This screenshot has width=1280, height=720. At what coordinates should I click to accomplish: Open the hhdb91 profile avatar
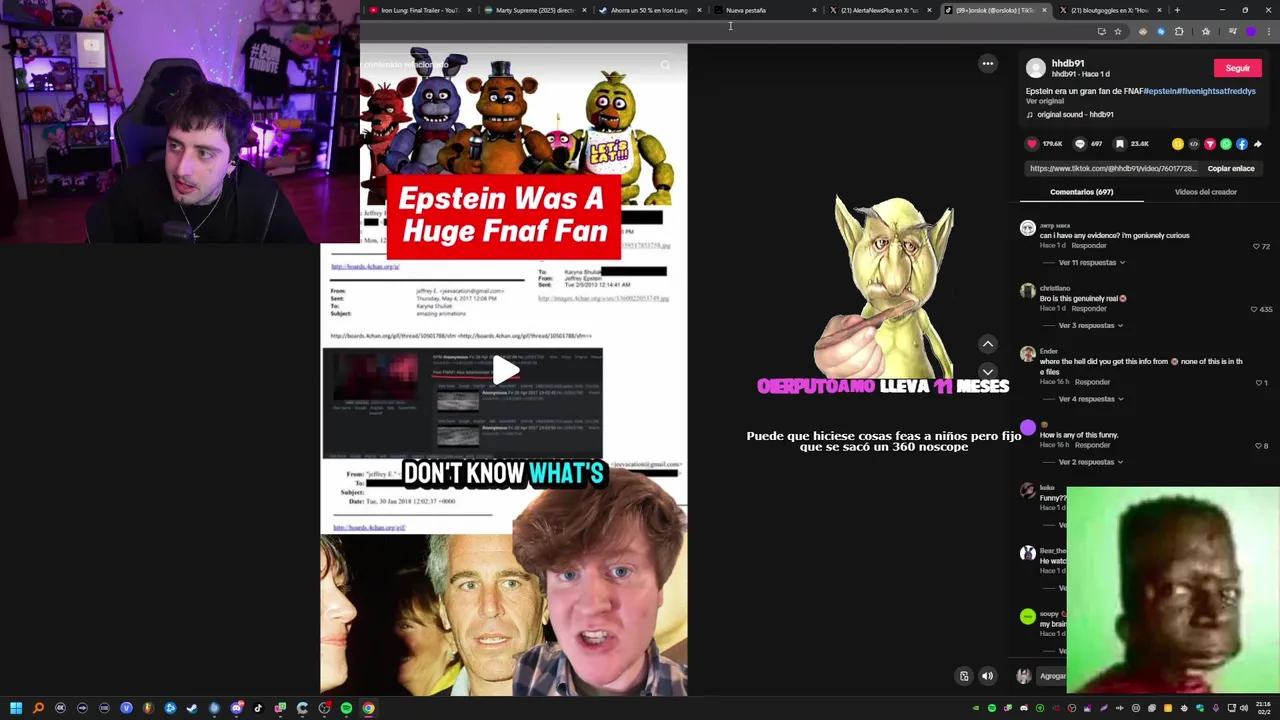[1036, 68]
